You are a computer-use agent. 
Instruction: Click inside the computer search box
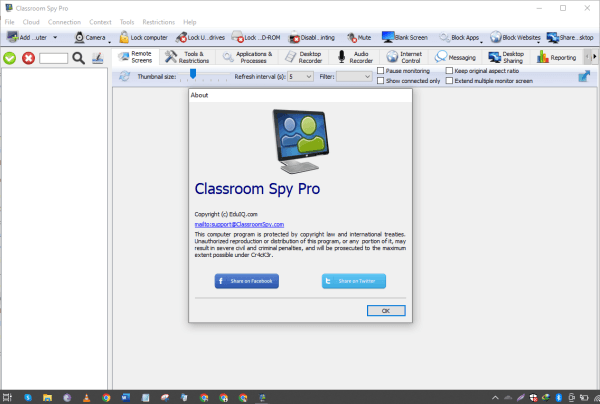[x=54, y=58]
